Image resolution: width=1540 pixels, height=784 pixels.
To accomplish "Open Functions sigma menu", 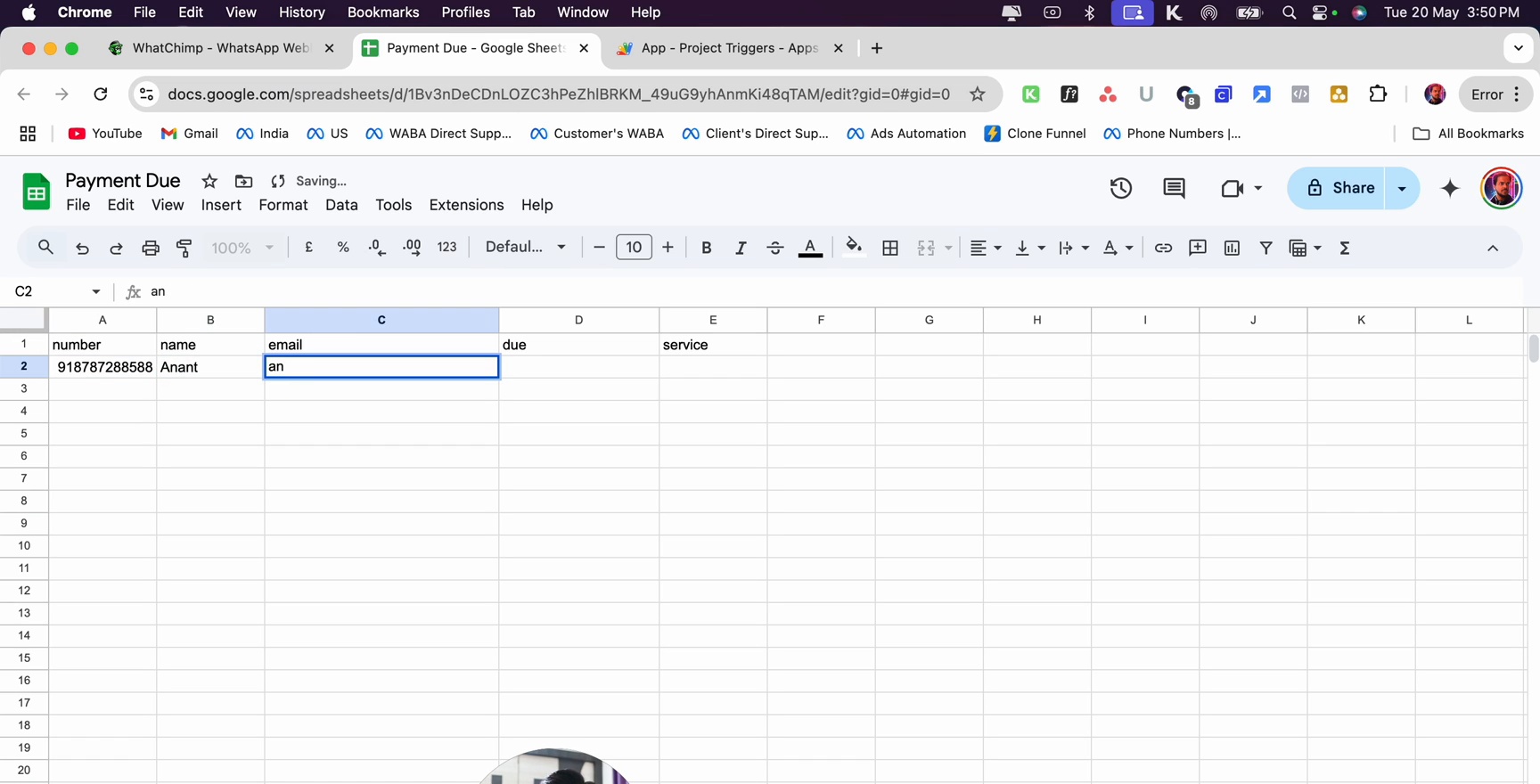I will click(1345, 248).
